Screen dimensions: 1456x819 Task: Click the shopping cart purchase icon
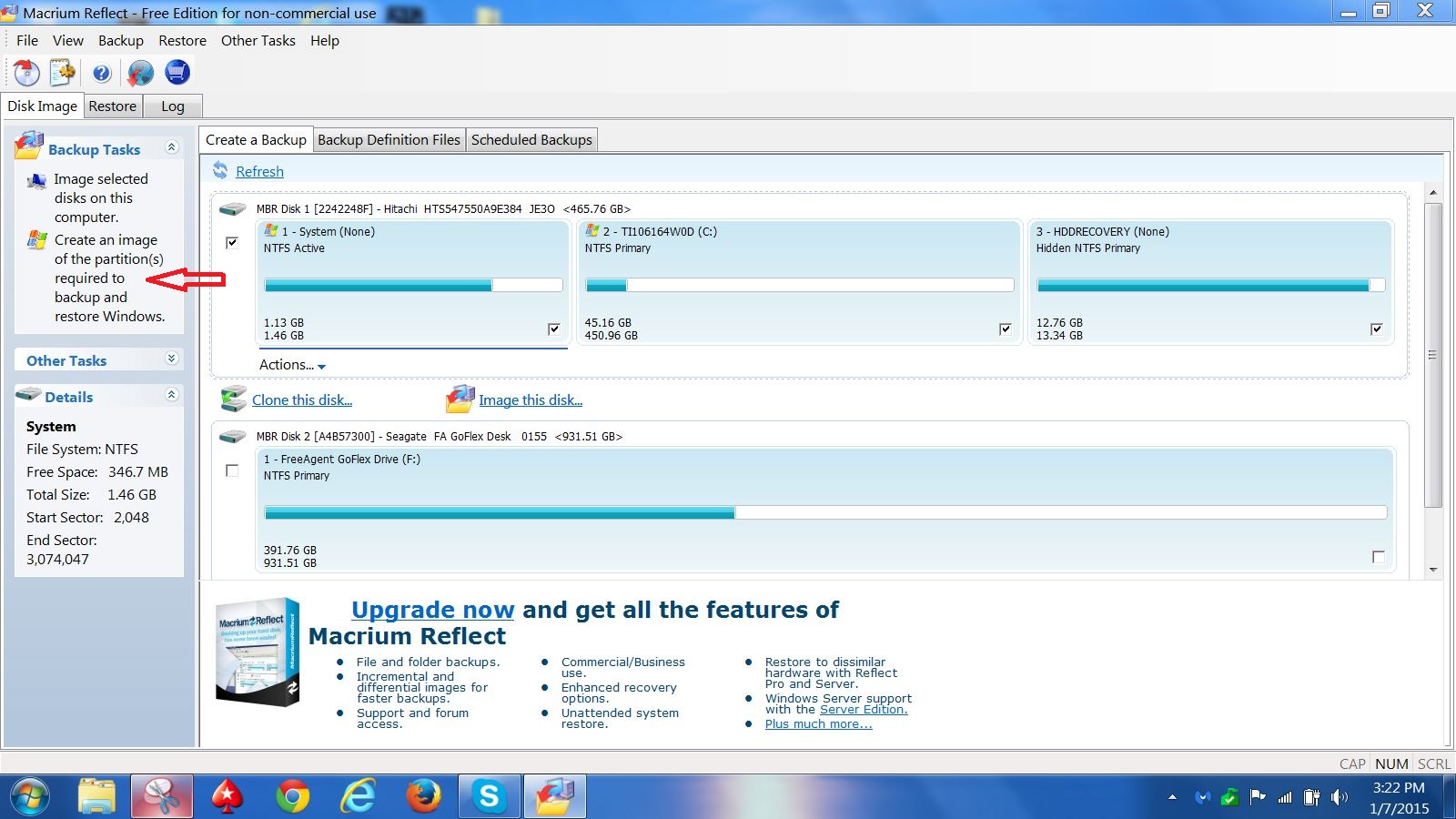coord(177,72)
